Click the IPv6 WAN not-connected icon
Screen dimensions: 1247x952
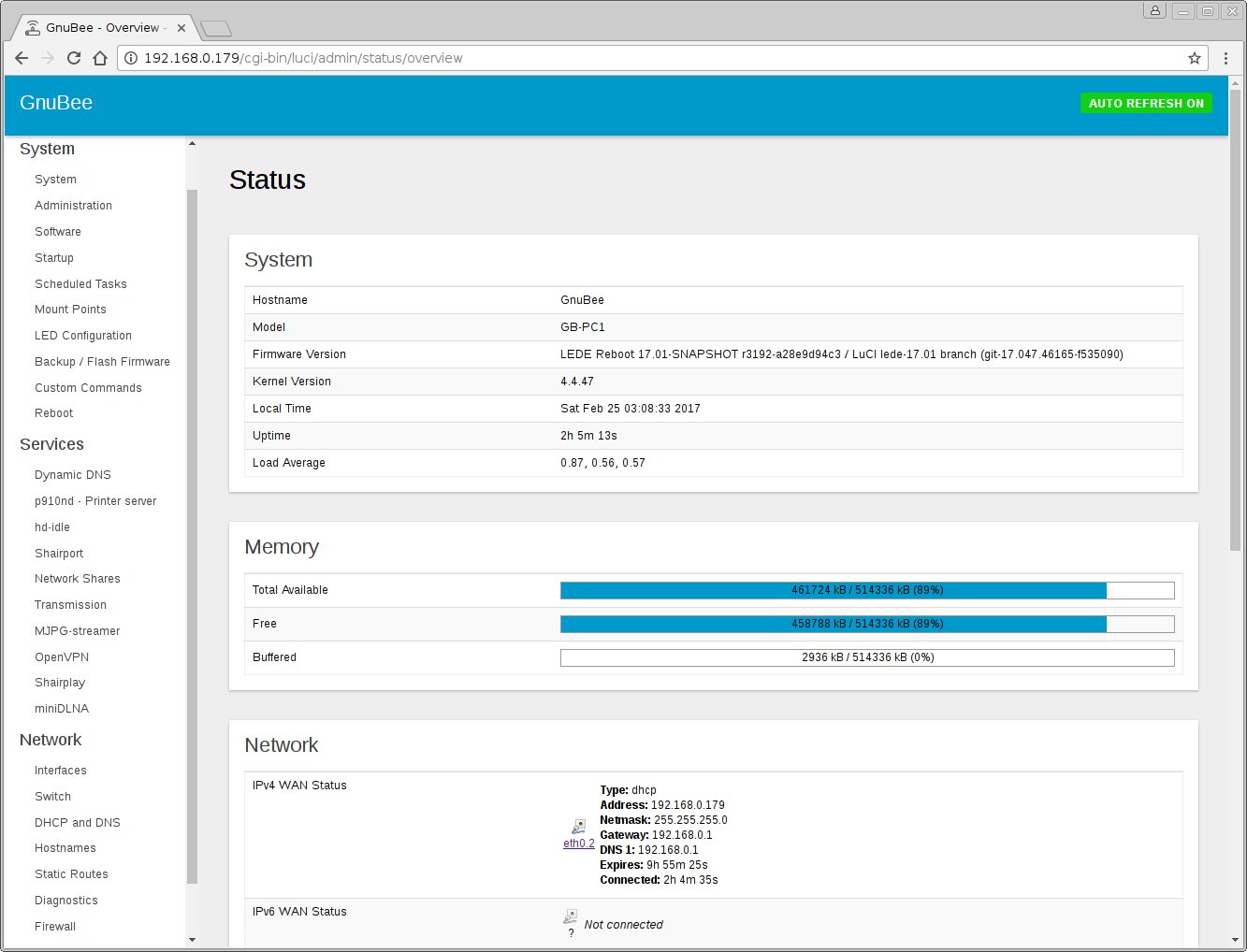(x=570, y=916)
